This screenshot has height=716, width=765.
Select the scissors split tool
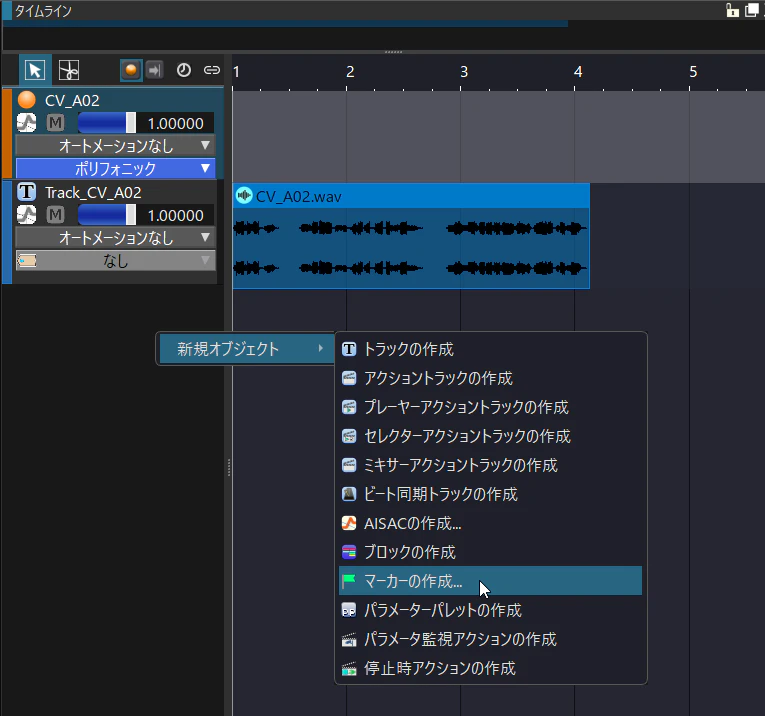69,70
